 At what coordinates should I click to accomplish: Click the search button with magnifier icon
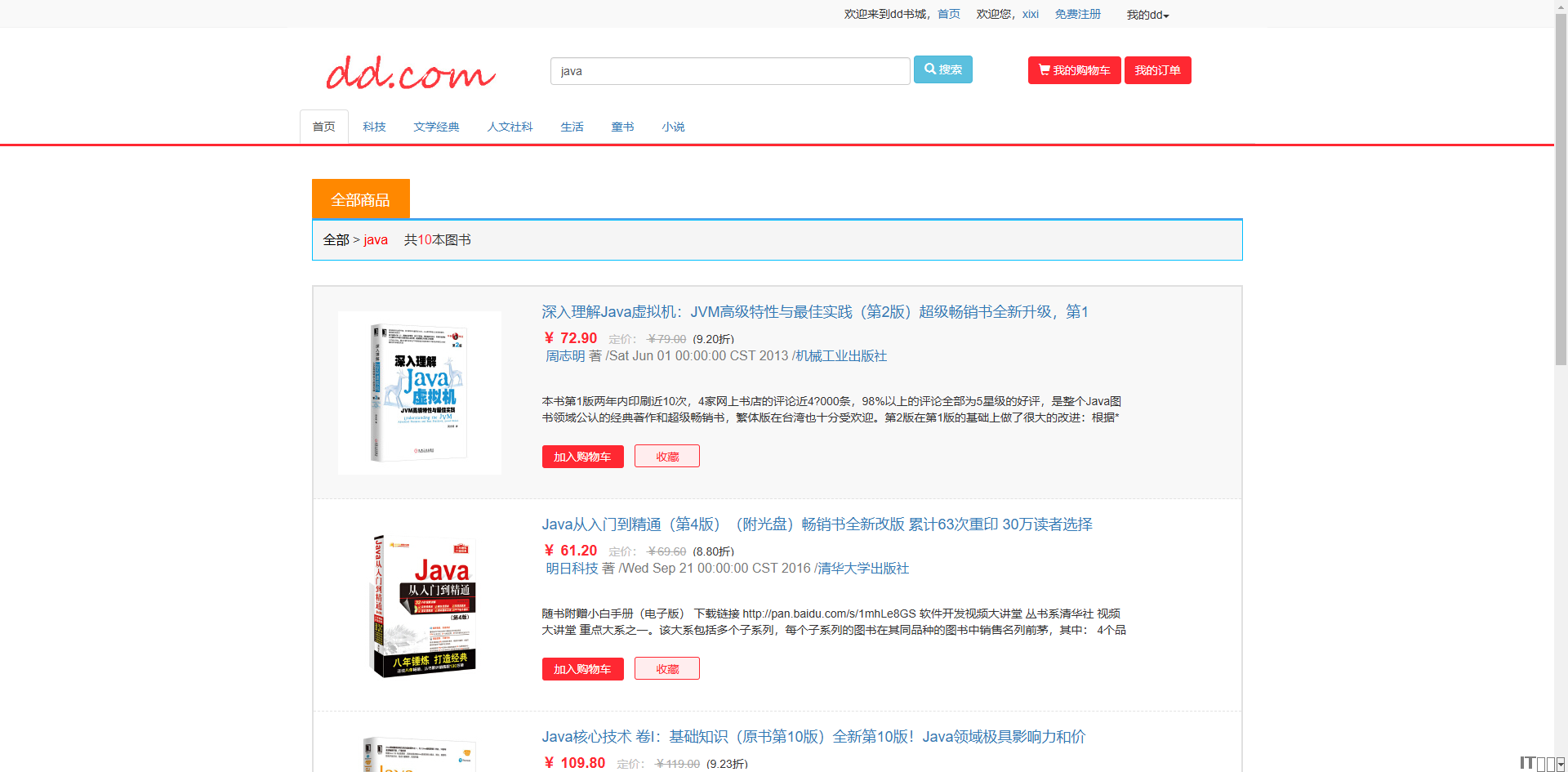[x=942, y=69]
